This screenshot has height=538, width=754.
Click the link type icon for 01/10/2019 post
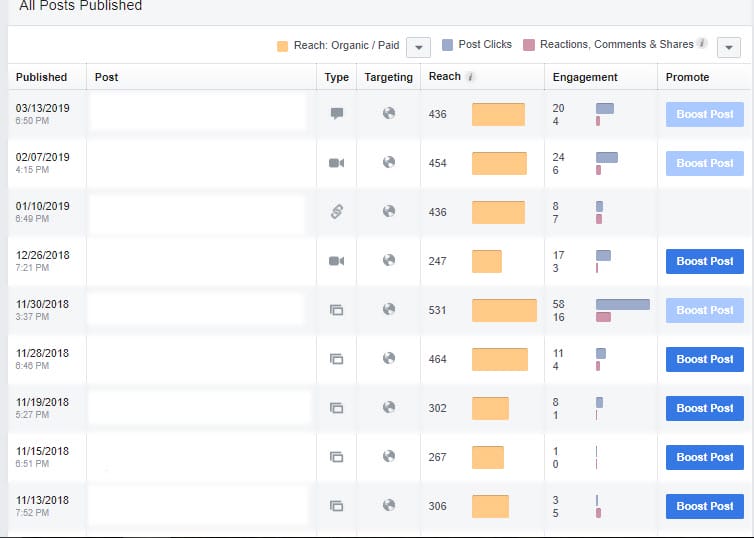point(337,212)
